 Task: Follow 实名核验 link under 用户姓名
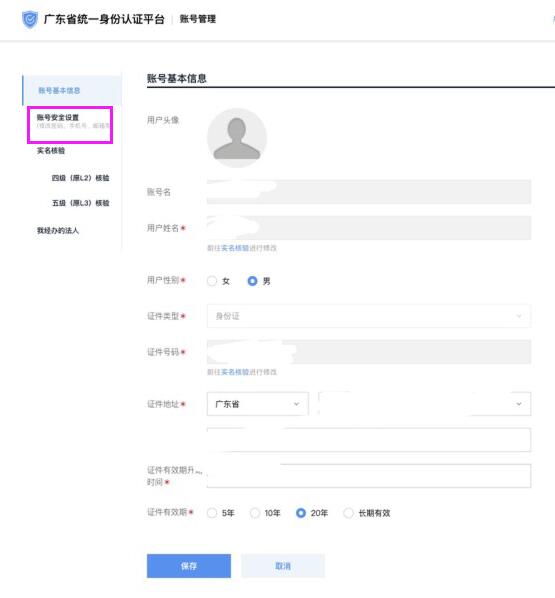click(235, 248)
